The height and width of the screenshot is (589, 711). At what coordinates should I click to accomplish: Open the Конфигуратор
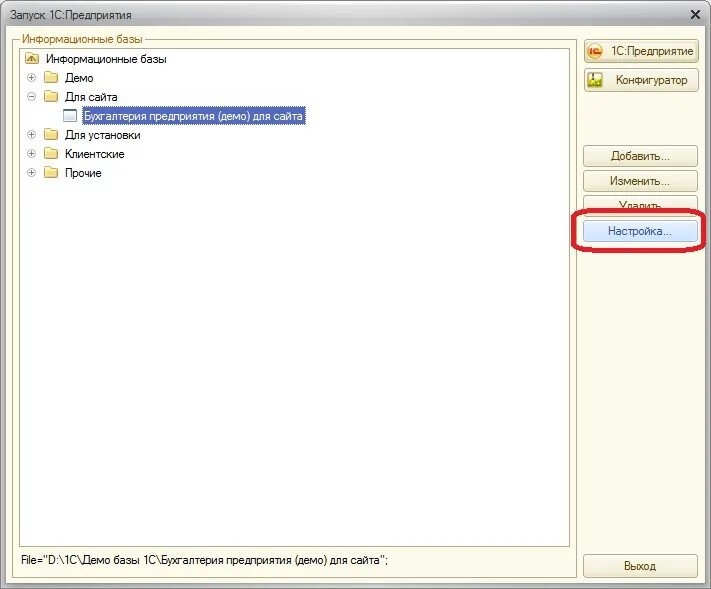[x=641, y=80]
